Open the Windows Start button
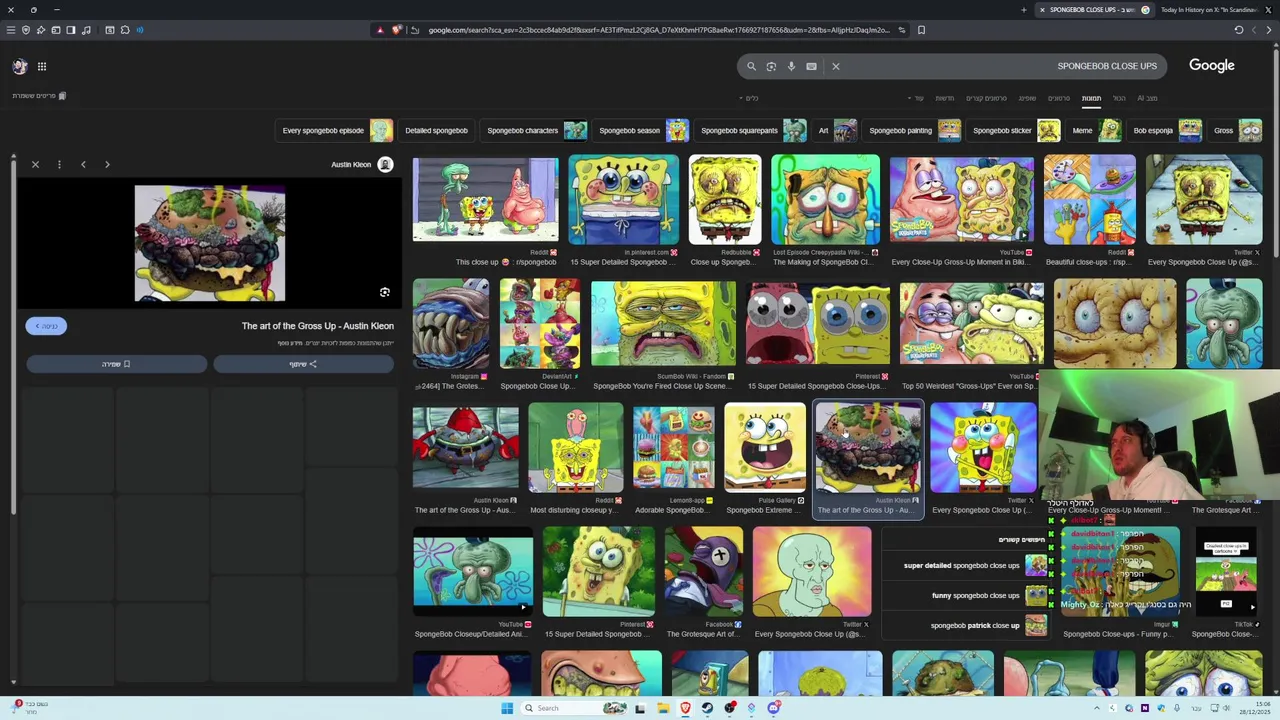 [x=507, y=708]
